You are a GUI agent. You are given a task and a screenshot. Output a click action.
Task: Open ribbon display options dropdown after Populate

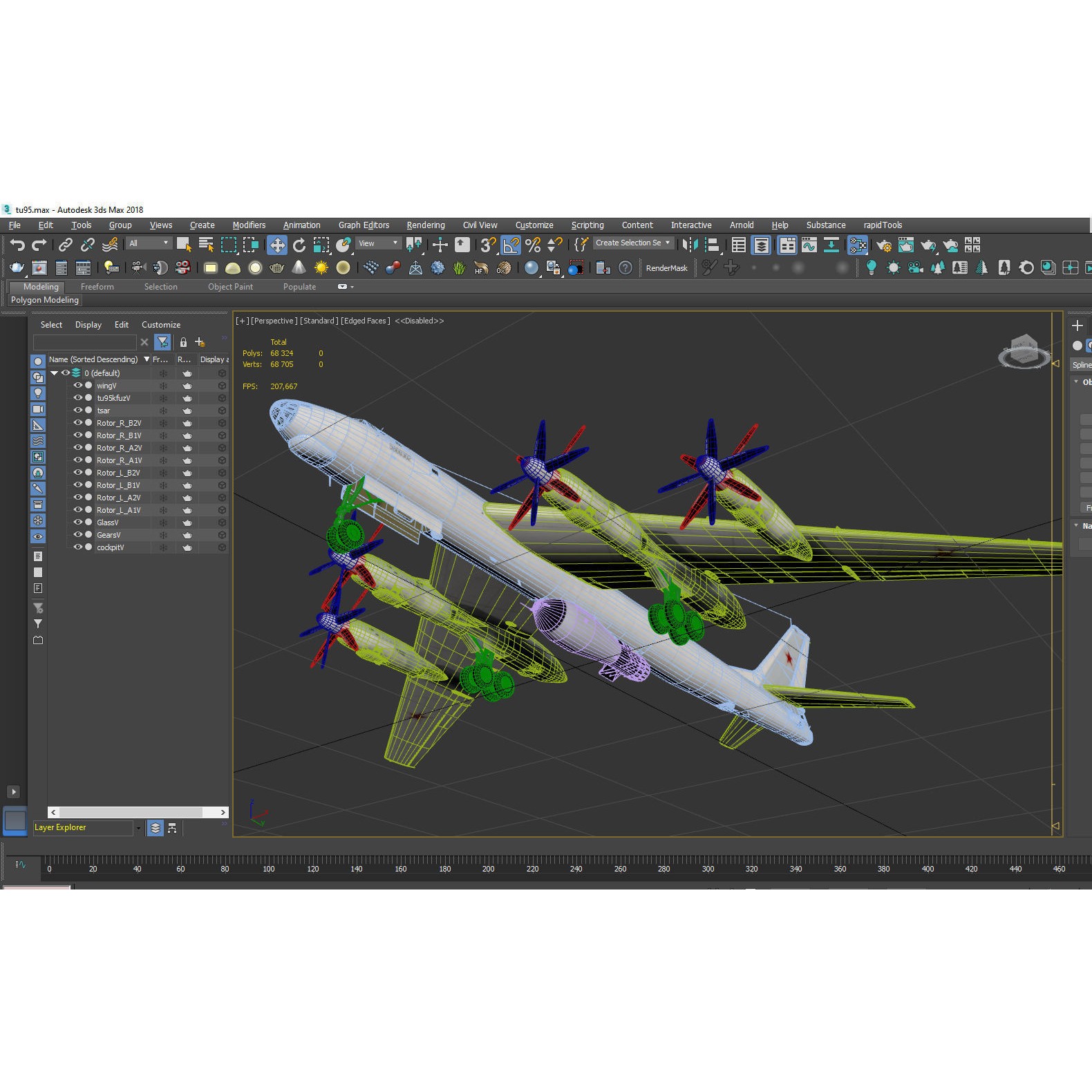[346, 287]
